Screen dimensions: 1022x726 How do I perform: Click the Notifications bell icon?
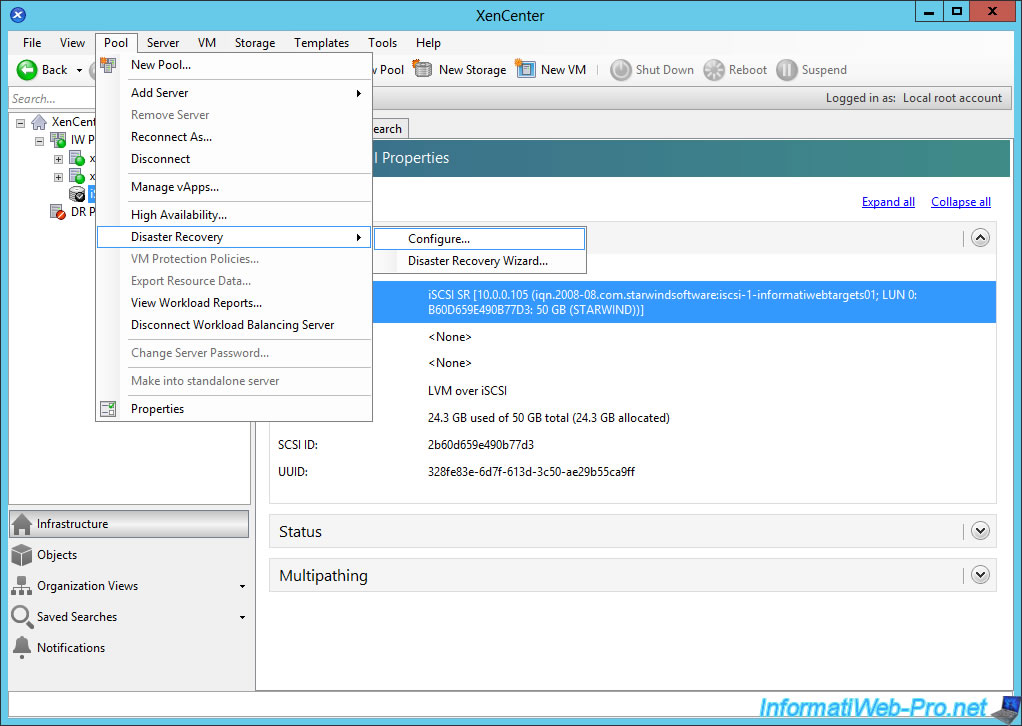click(x=22, y=647)
